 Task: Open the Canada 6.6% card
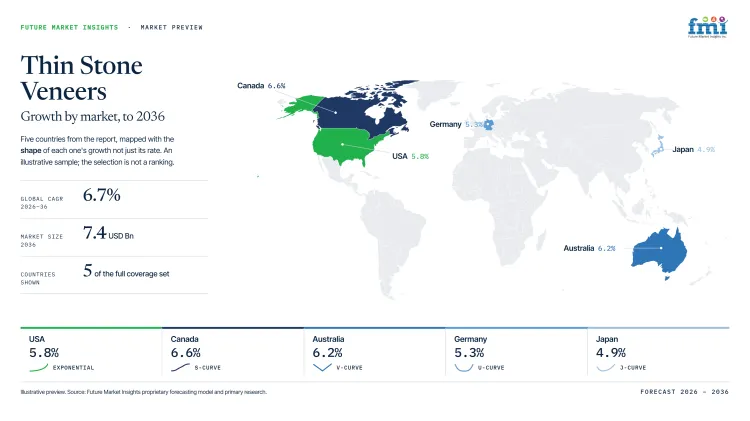tap(232, 352)
